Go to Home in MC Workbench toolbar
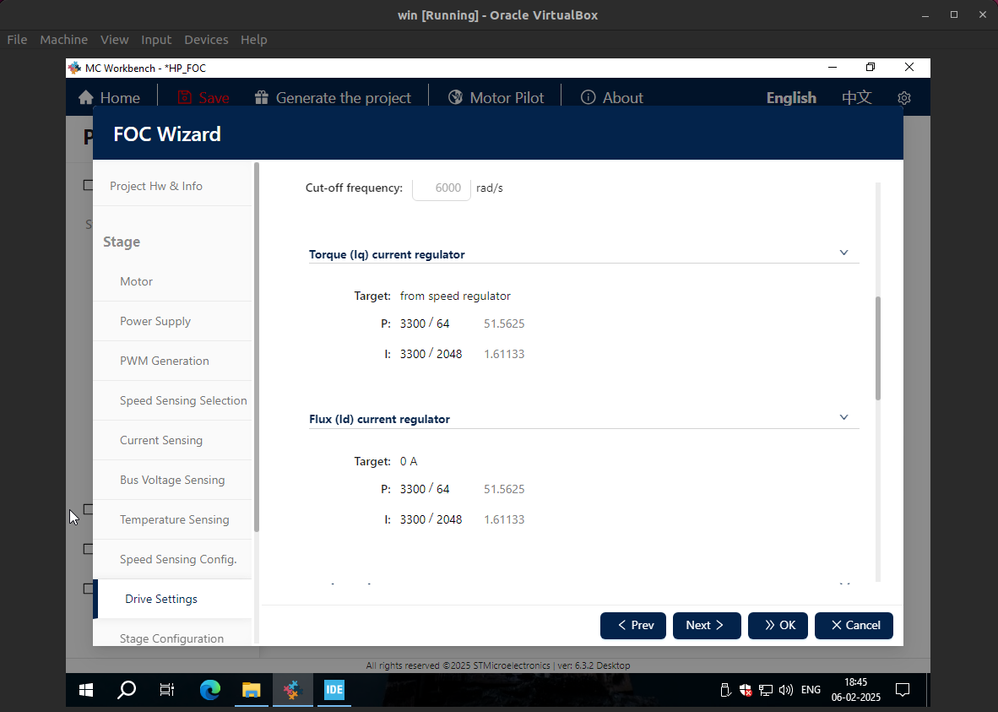This screenshot has height=712, width=998. pos(109,97)
